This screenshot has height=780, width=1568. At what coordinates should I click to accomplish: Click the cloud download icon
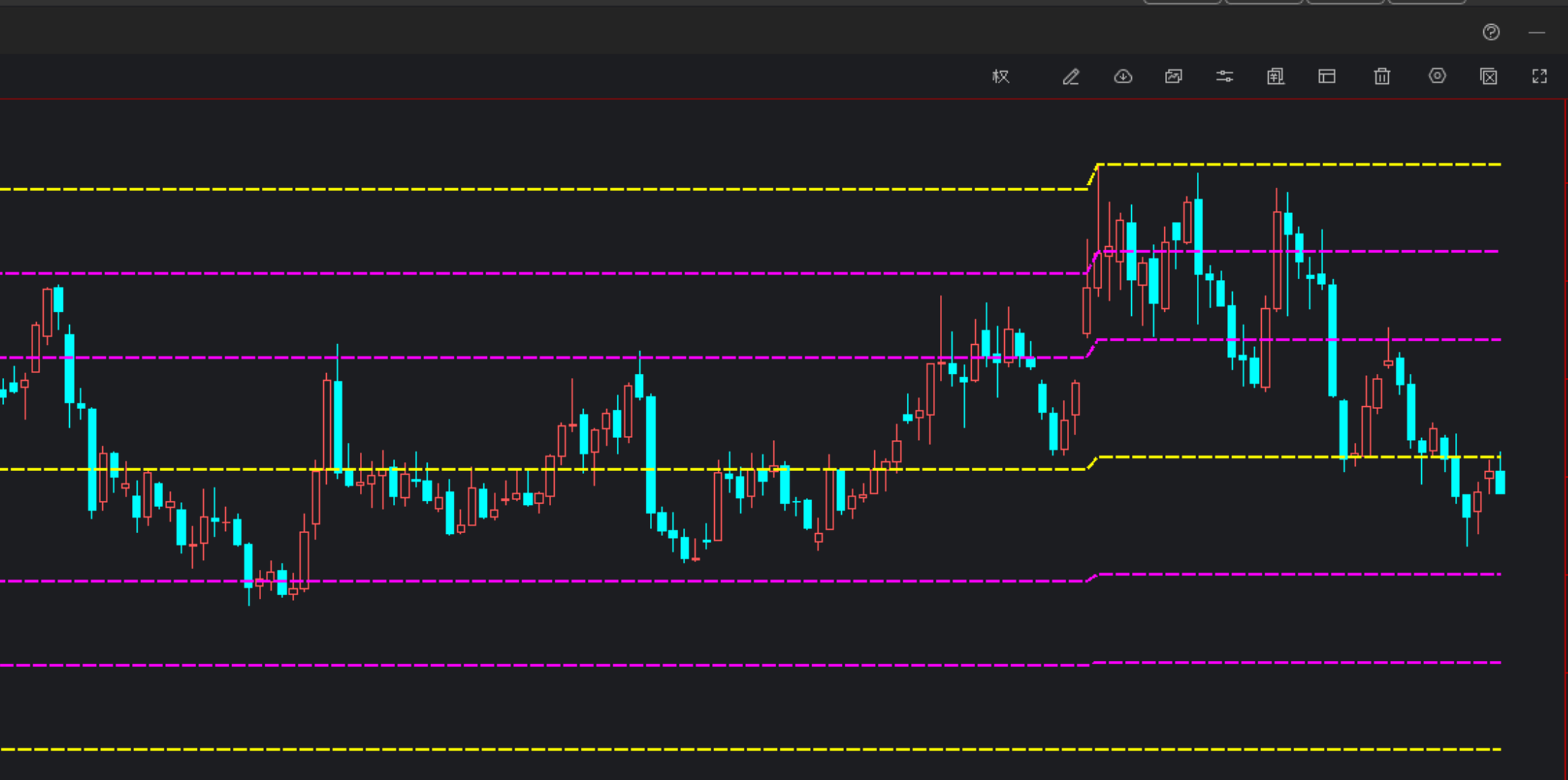click(1123, 76)
